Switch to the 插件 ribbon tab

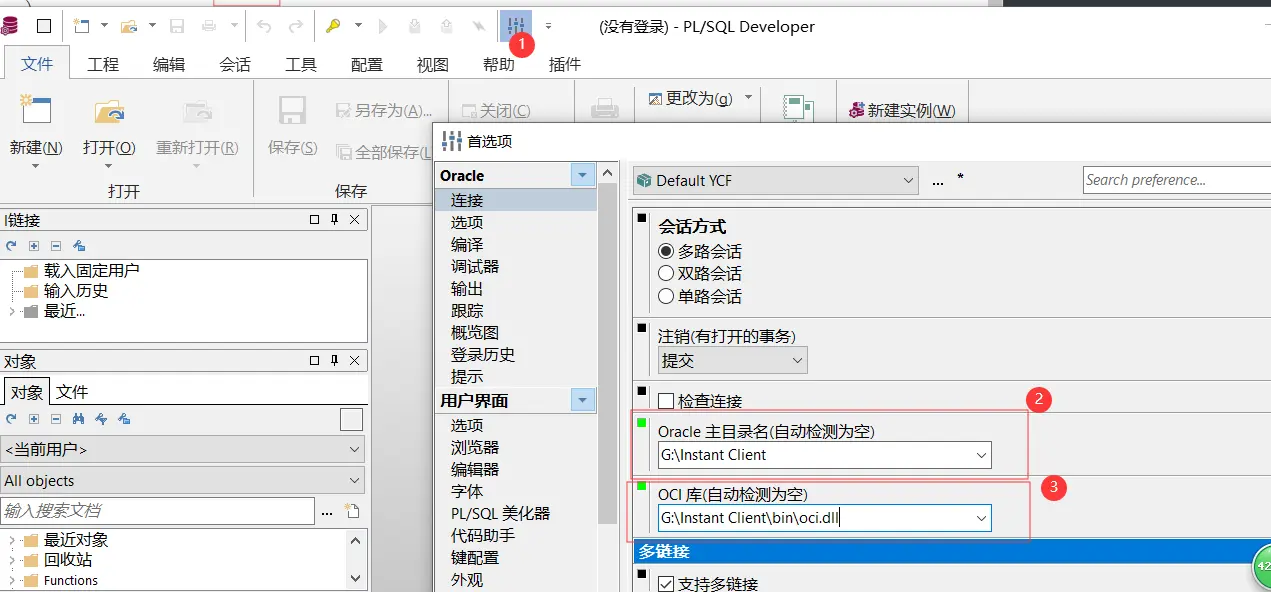click(x=565, y=64)
